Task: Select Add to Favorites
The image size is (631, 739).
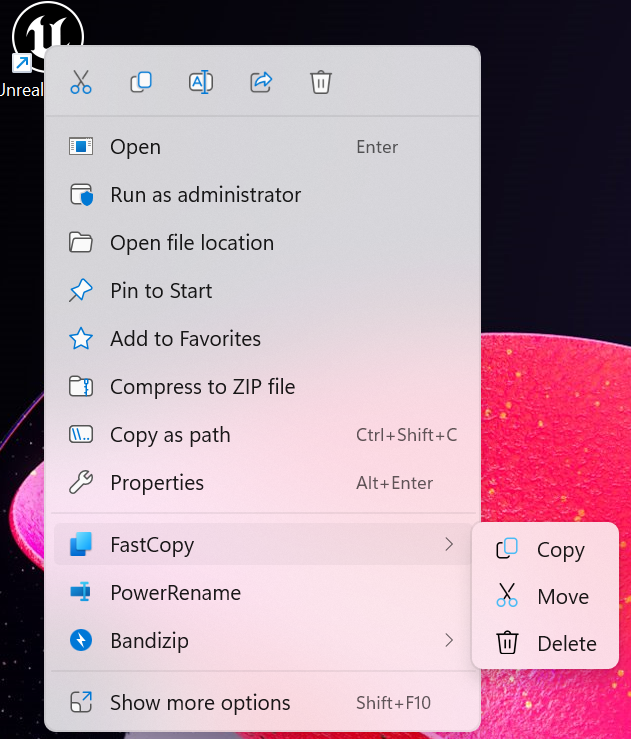Action: coord(264,339)
